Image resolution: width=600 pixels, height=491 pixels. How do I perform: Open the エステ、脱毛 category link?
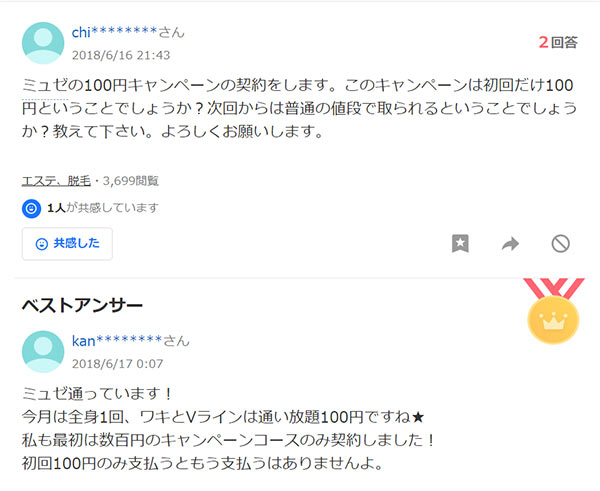pos(56,181)
